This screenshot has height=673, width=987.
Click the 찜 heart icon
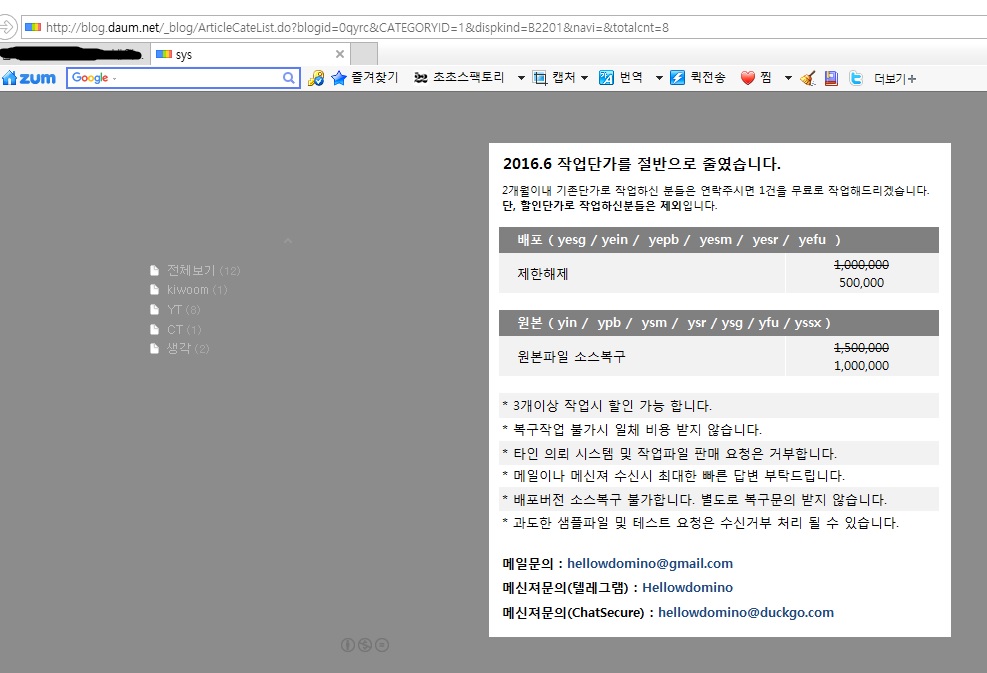[747, 78]
